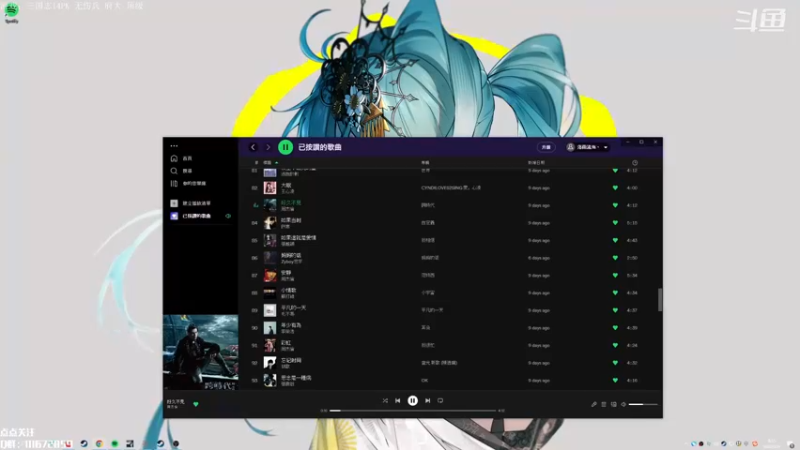Pause playback with the center player button

click(413, 401)
